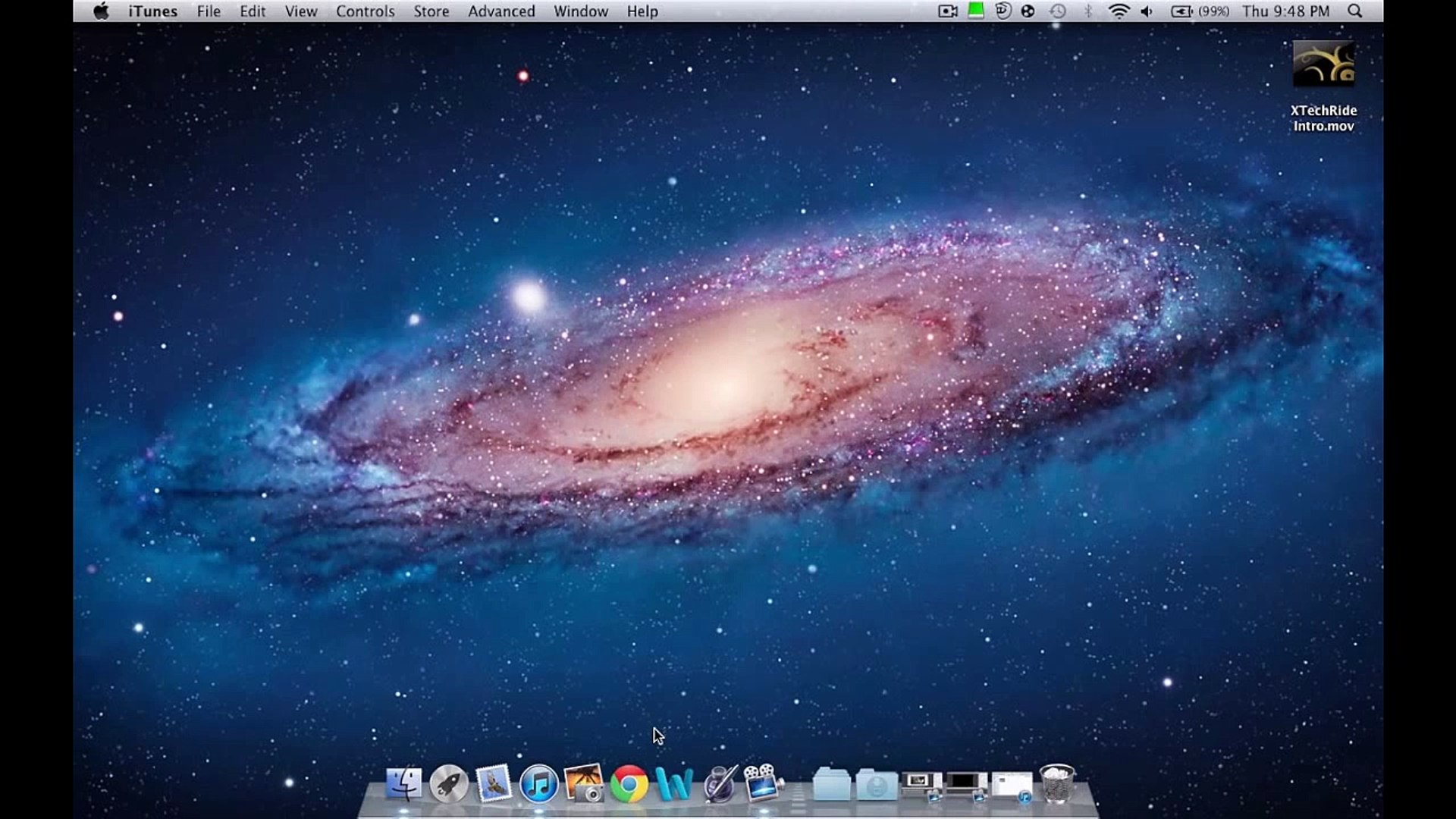Viewport: 1456px width, 819px height.
Task: Open Launchpad from the Dock
Action: 450,785
